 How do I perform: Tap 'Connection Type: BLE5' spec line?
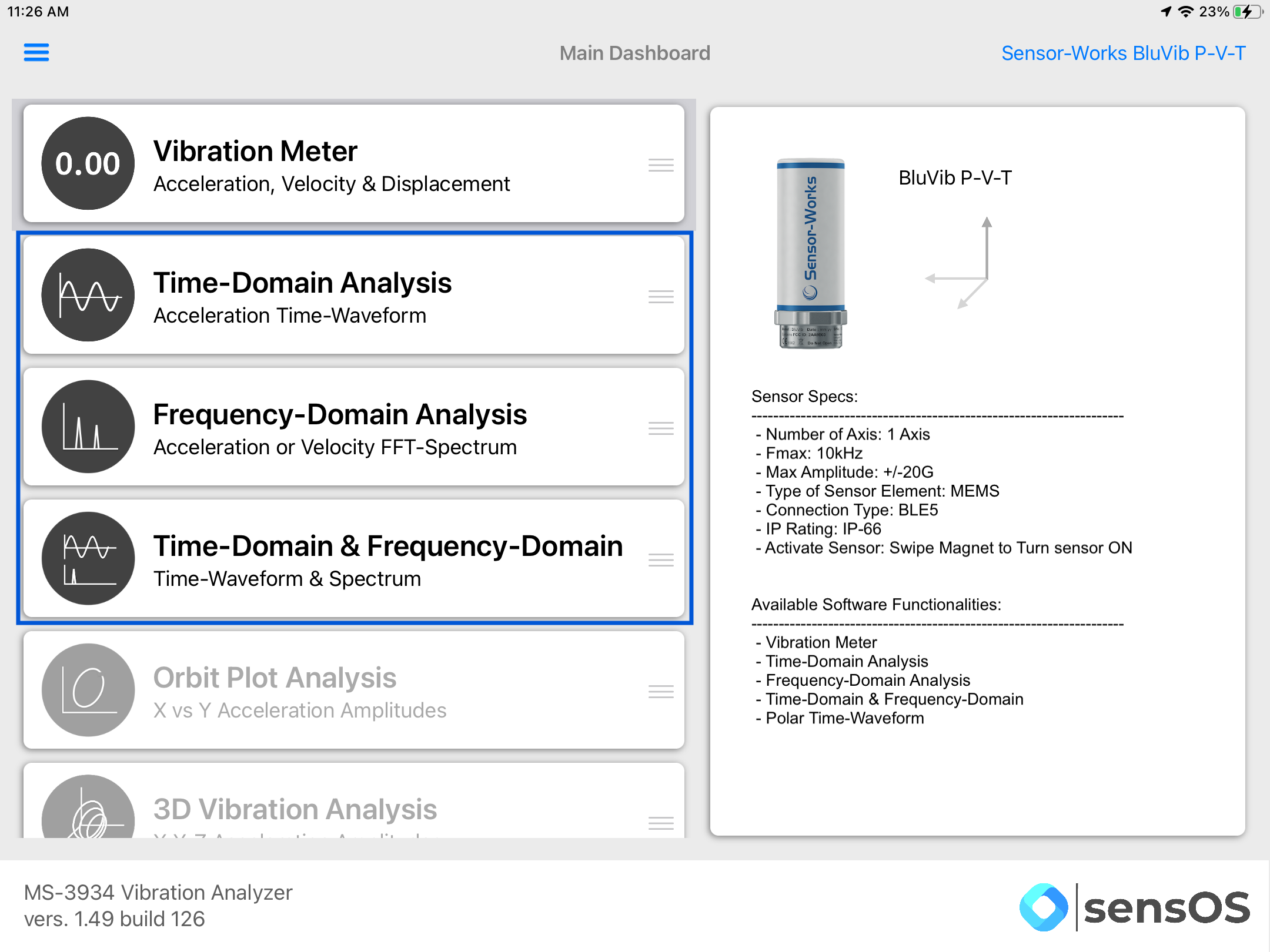(x=847, y=509)
